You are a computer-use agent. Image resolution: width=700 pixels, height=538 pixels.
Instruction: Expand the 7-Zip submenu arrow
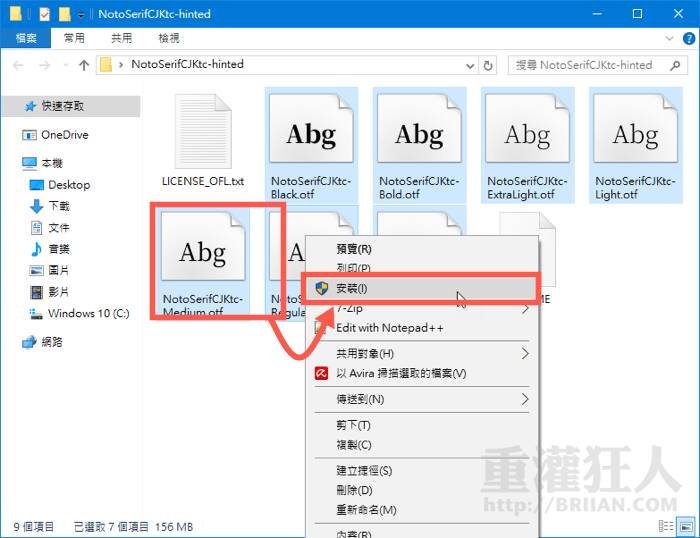tap(525, 309)
